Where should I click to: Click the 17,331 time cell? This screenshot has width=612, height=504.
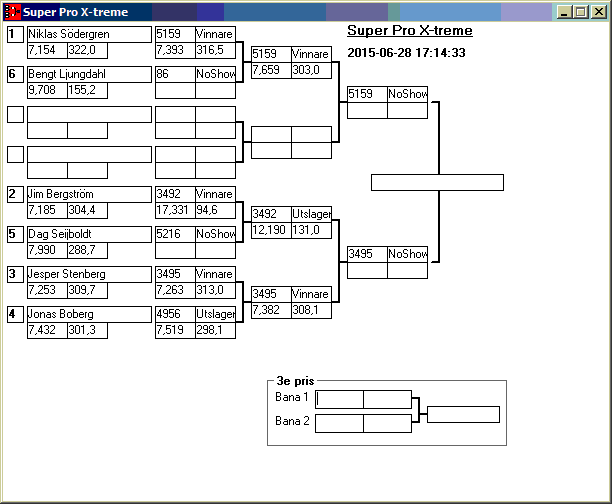(174, 210)
